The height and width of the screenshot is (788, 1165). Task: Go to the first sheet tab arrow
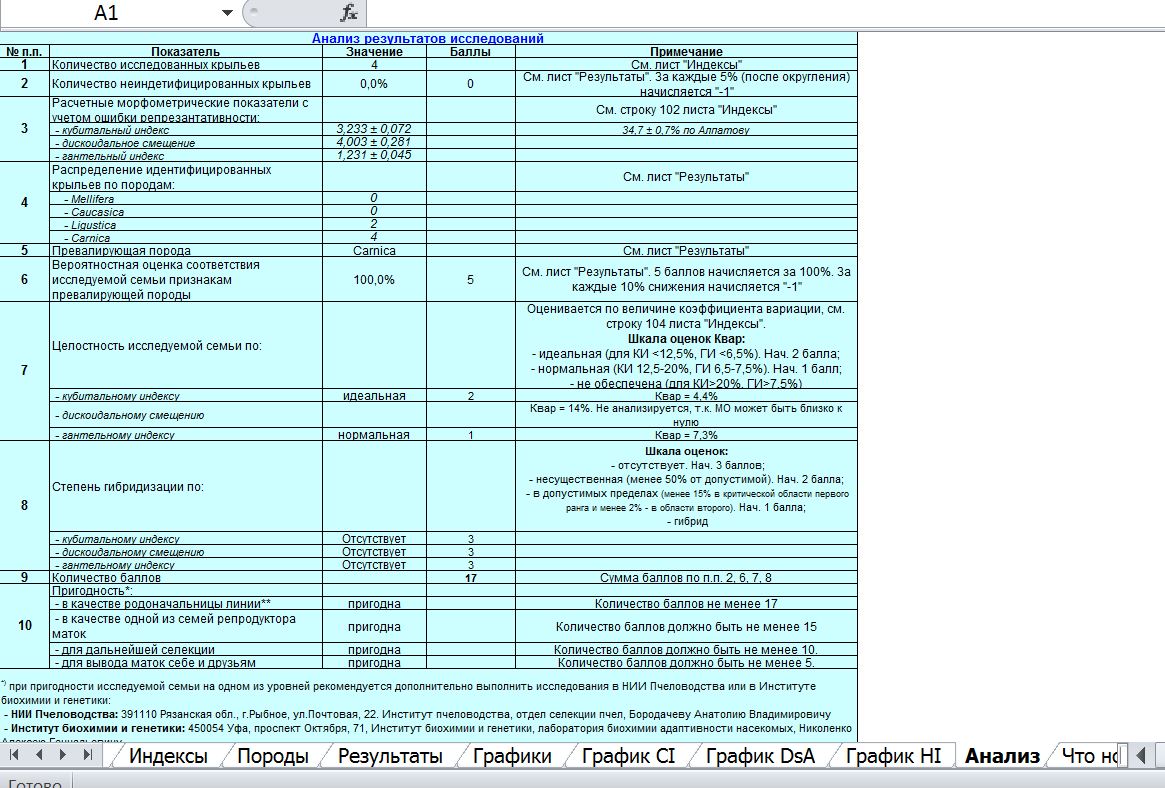(14, 755)
